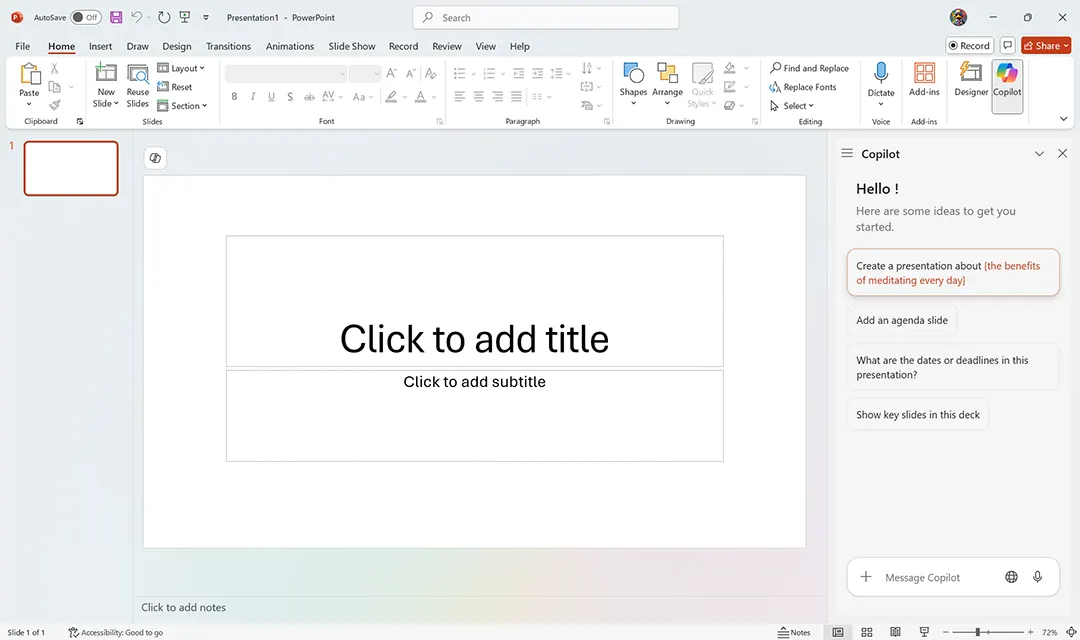Toggle italic formatting

[x=252, y=96]
